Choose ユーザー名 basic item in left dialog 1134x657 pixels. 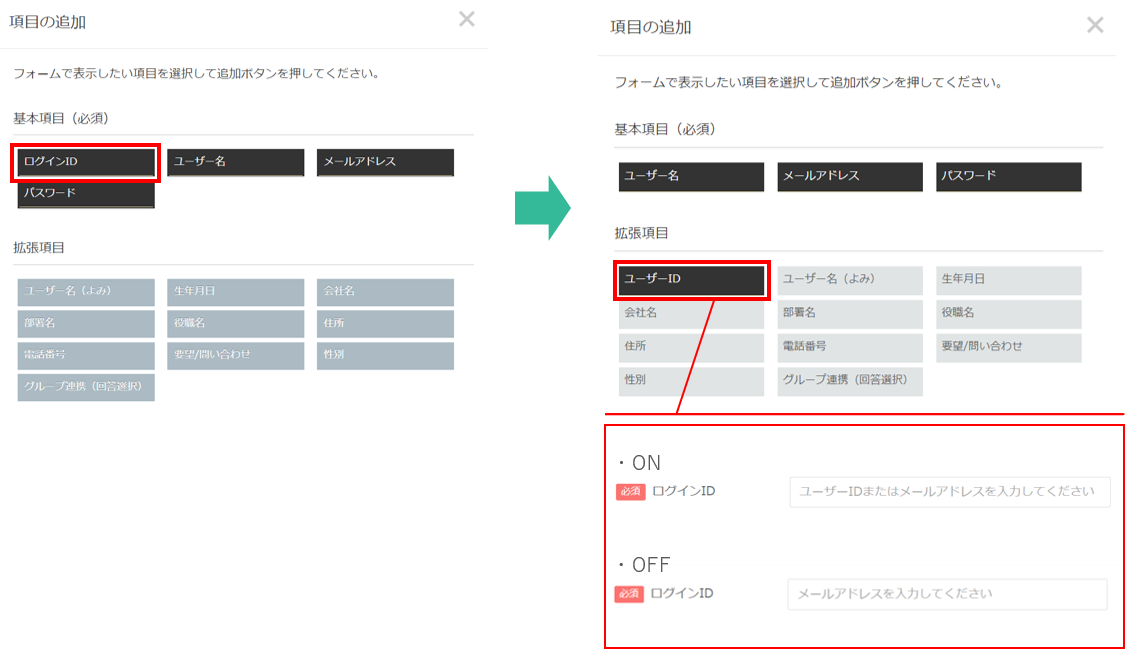tap(235, 162)
